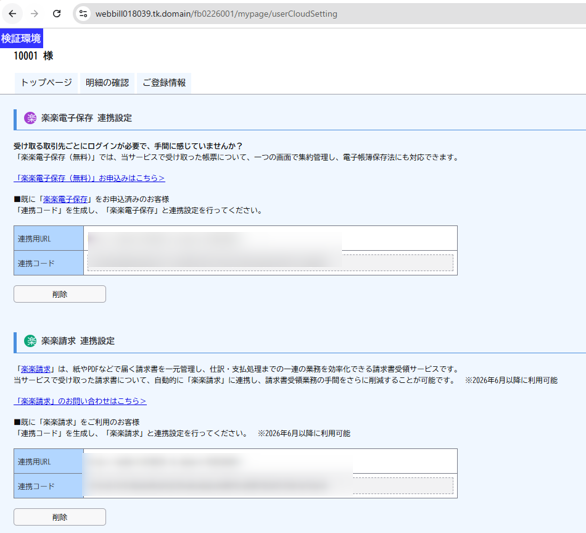Open 「楽楽電子保存（無料）」お申込みはこちら link

coord(89,178)
